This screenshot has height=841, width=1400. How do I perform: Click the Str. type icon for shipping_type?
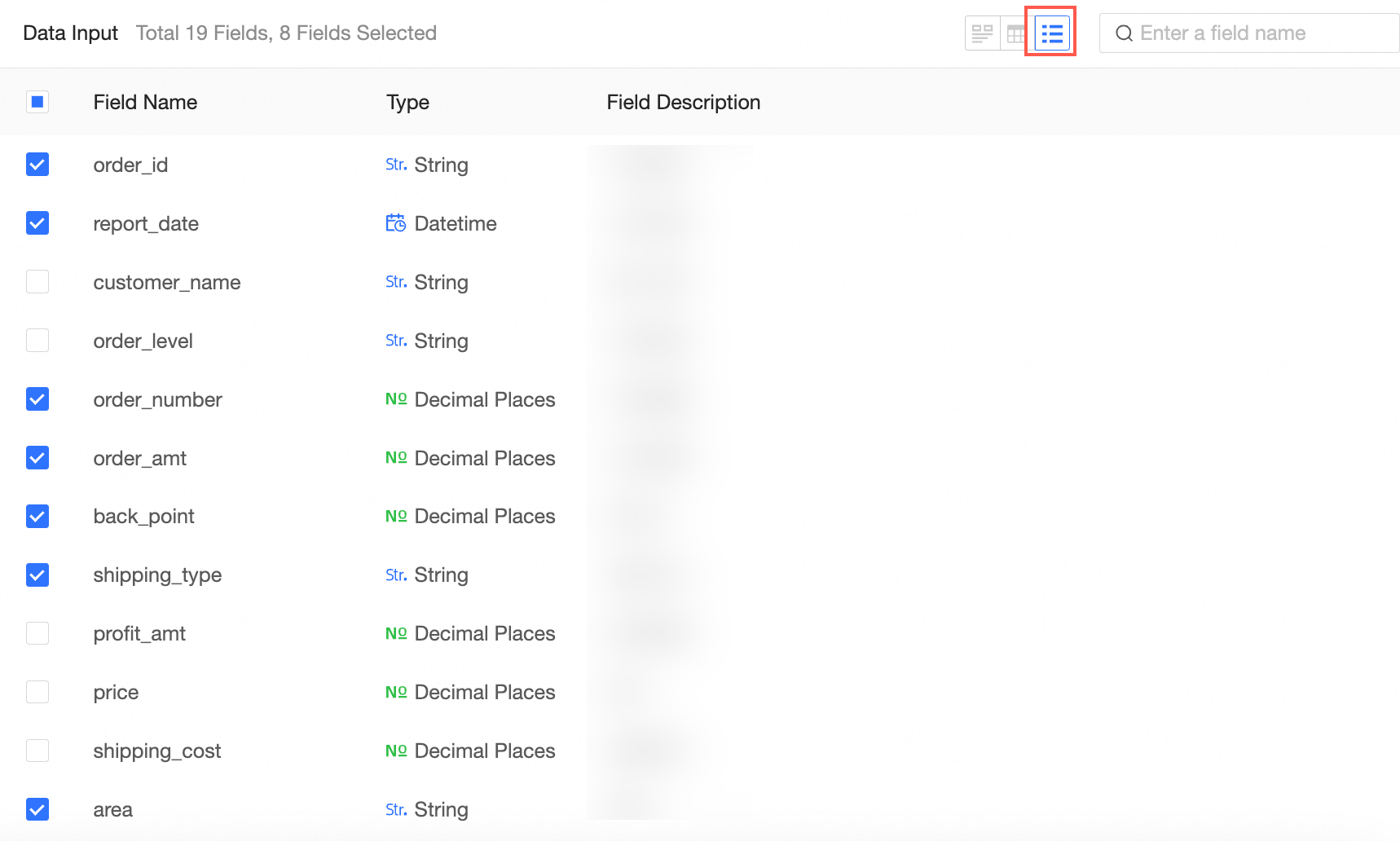396,575
